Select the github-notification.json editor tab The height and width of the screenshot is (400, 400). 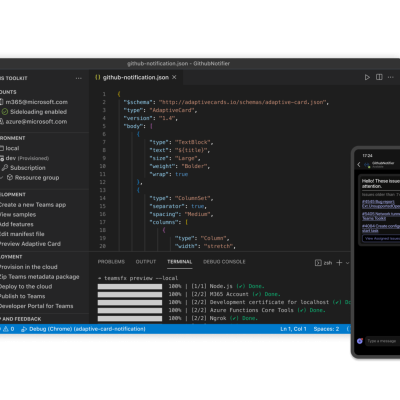(136, 77)
